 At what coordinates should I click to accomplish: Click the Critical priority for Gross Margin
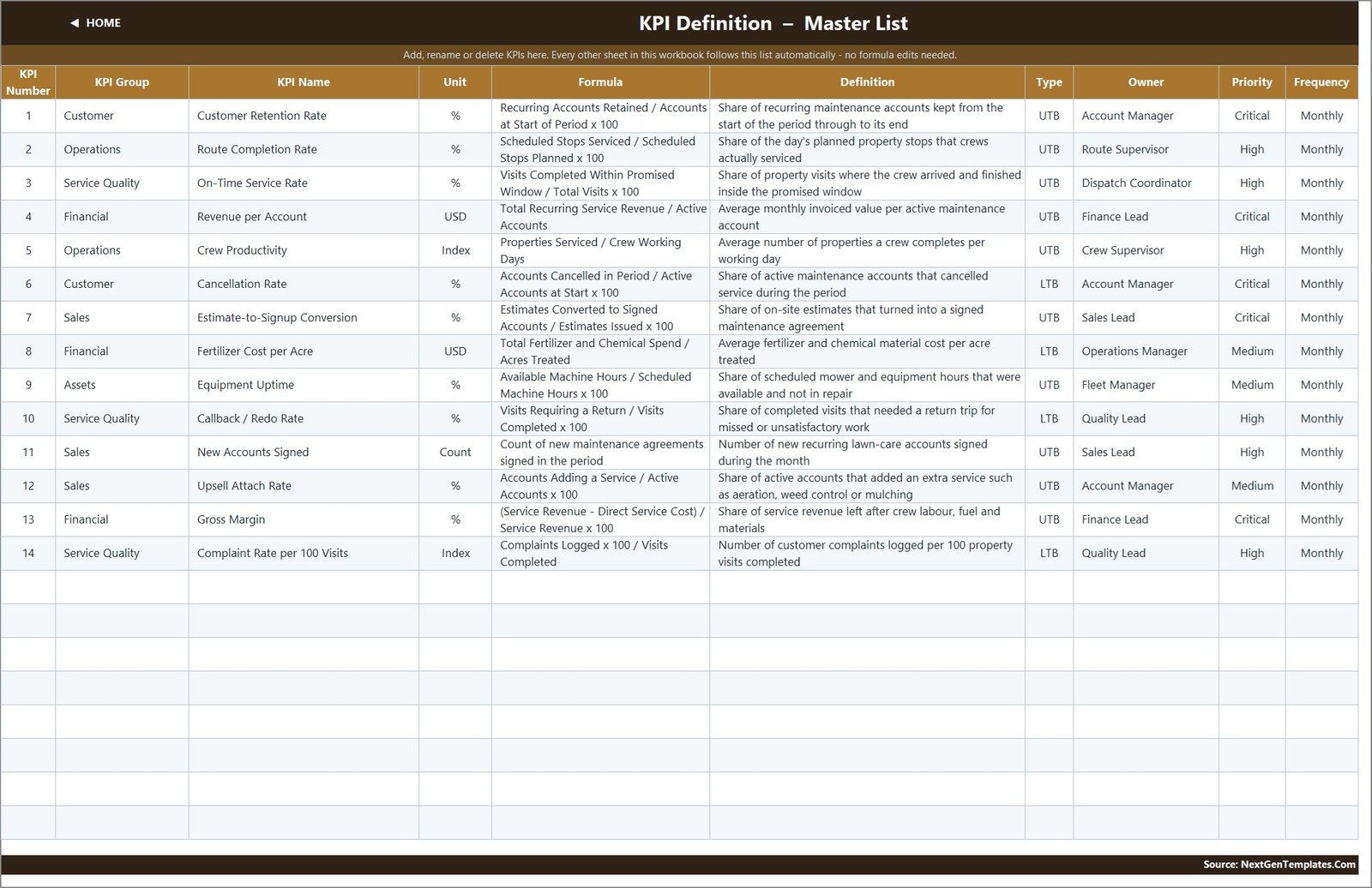point(1252,519)
